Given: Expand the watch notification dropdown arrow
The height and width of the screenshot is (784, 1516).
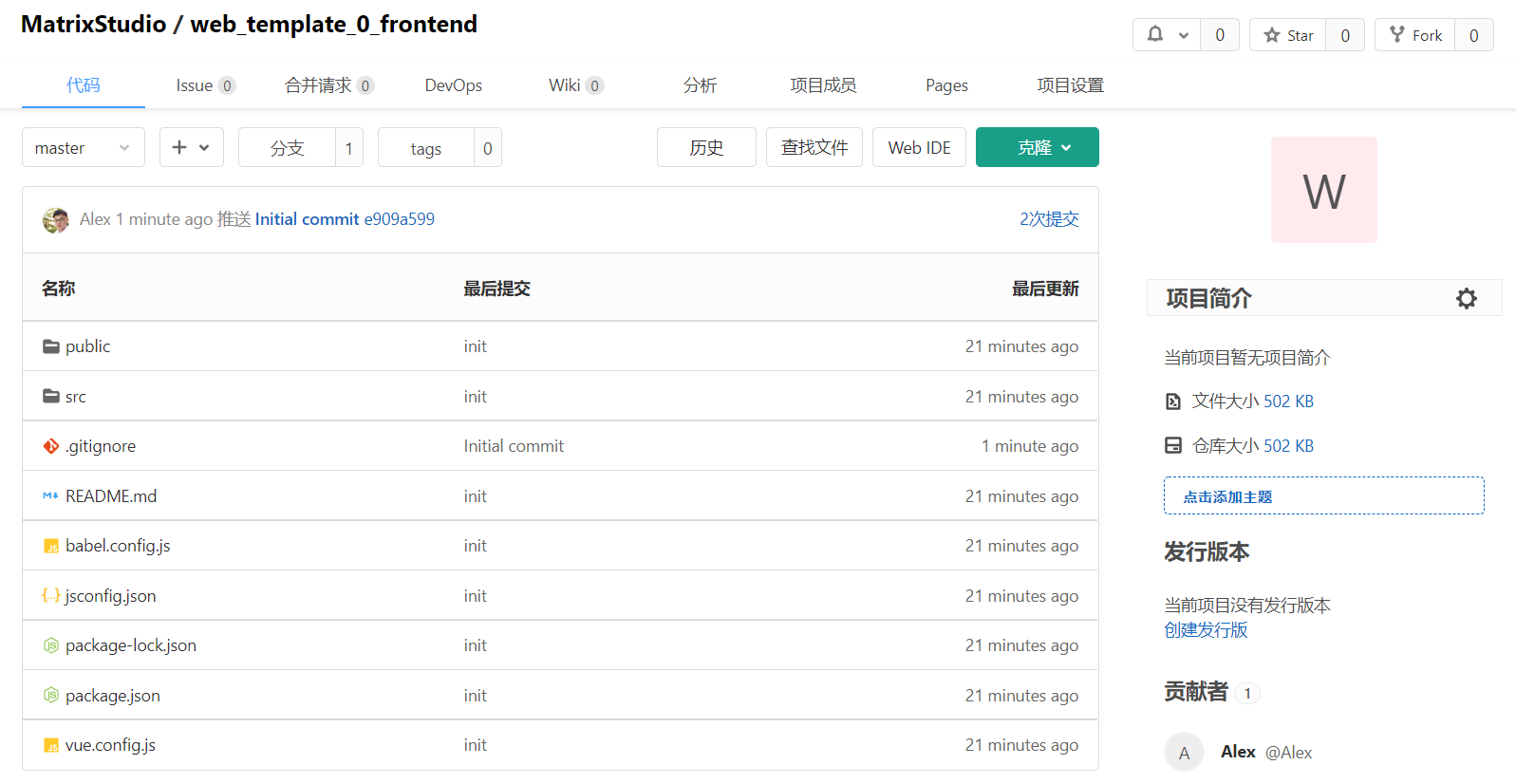Looking at the screenshot, I should pyautogui.click(x=1184, y=35).
